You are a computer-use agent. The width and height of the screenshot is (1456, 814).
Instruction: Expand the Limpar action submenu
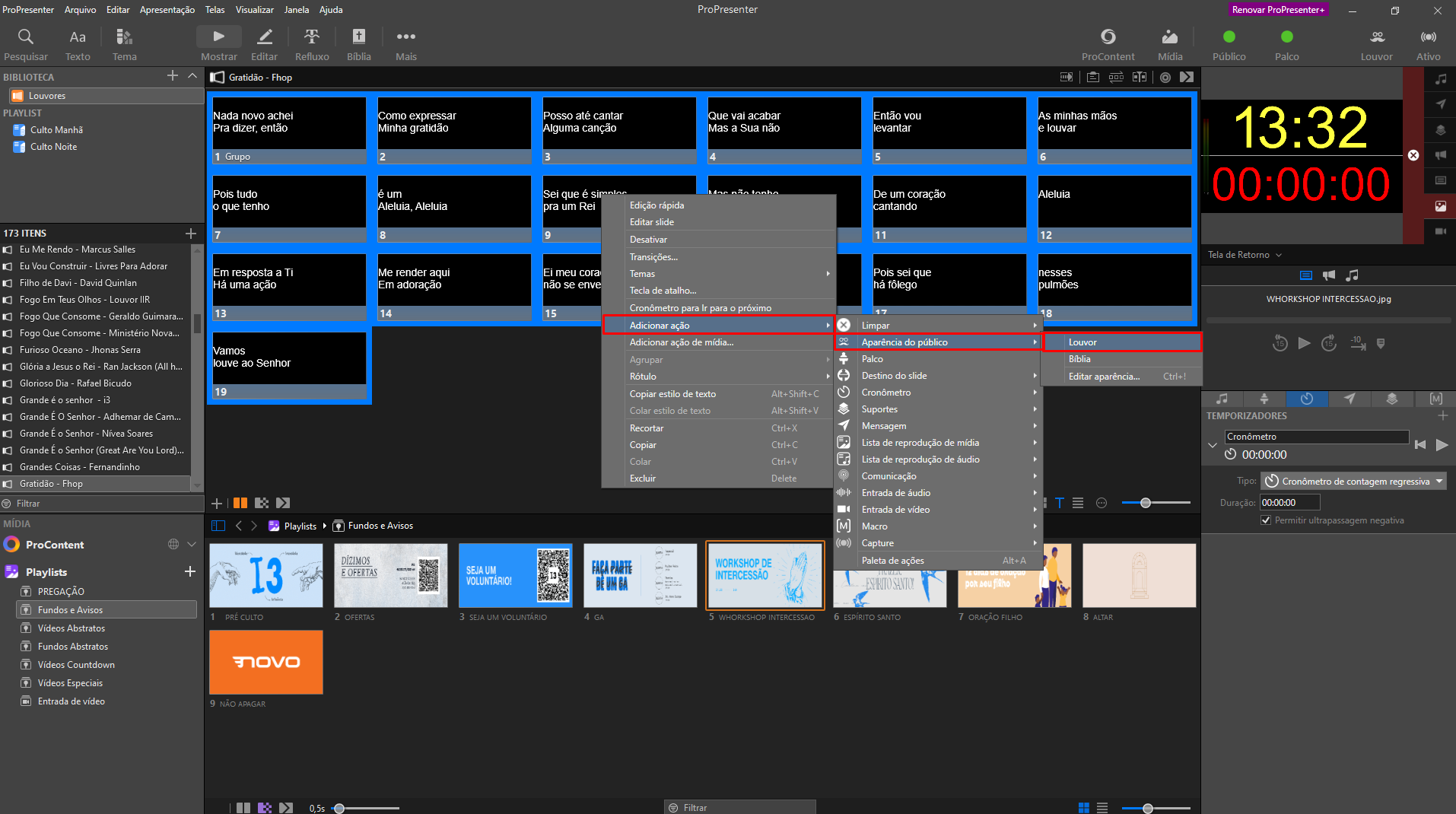click(x=938, y=326)
